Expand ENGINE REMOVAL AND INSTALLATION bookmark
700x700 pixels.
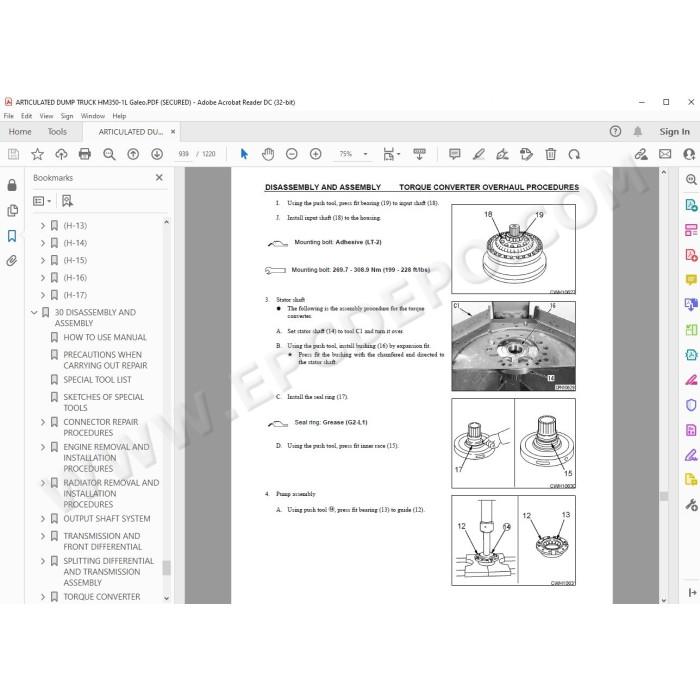click(43, 447)
